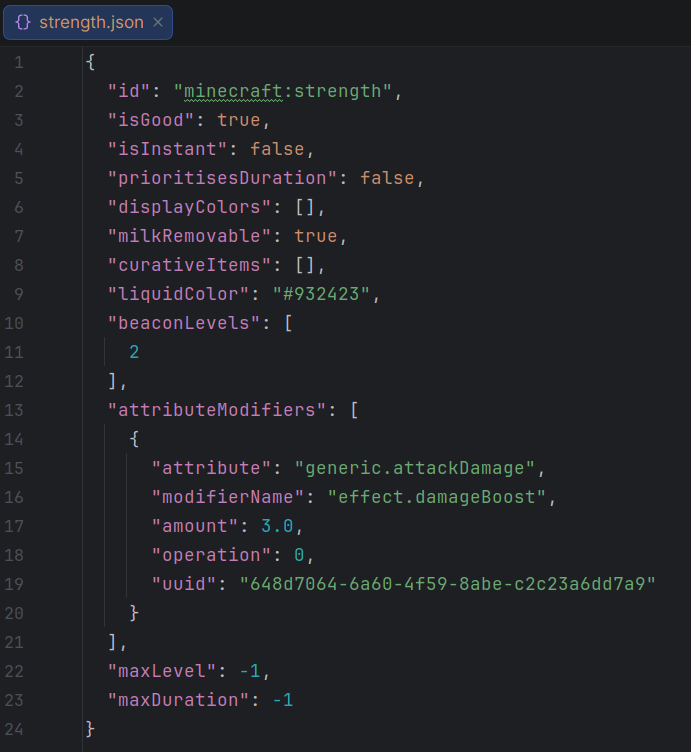
Task: Click the true value after milkRemovable
Action: point(316,236)
